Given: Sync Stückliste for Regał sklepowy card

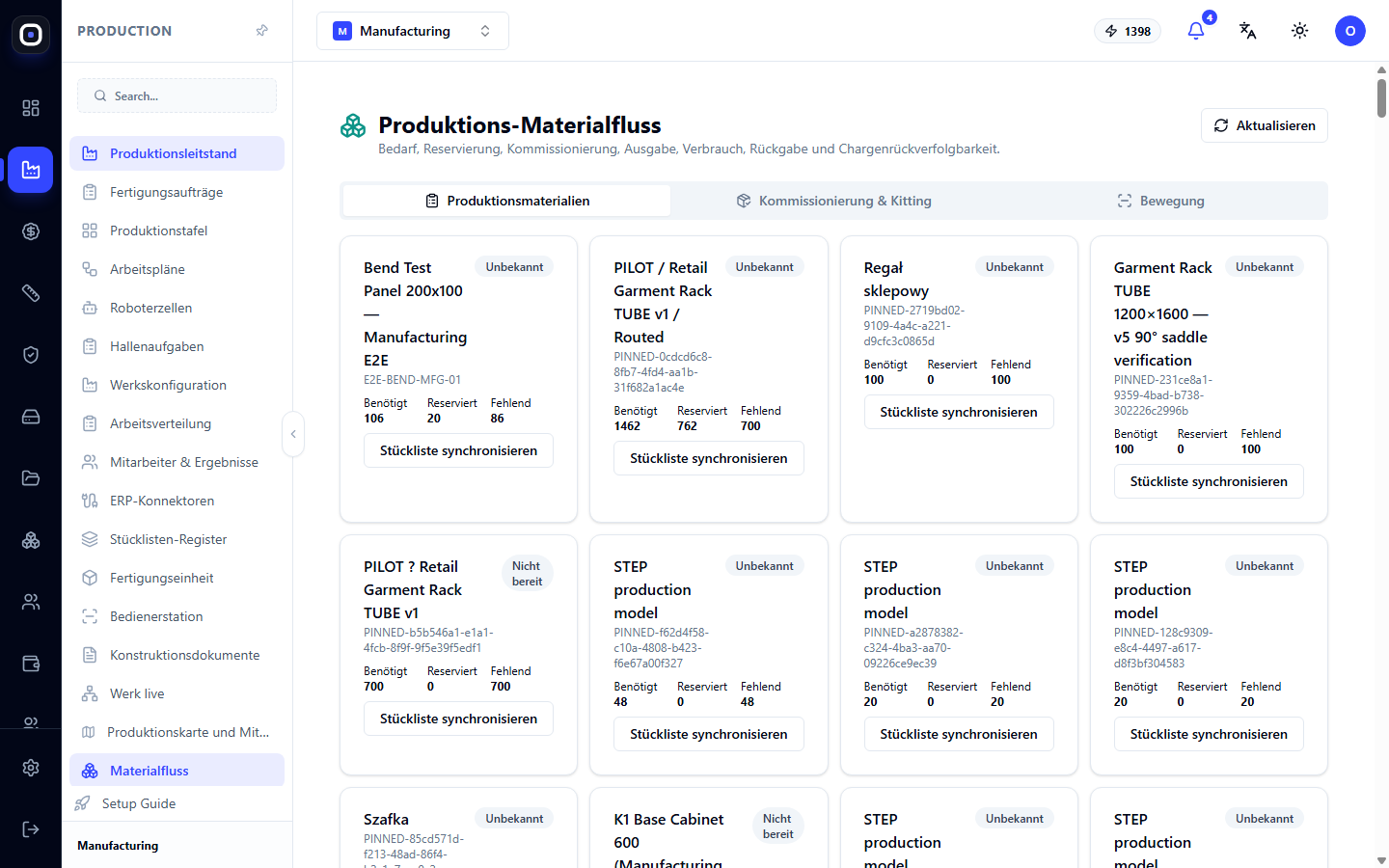Looking at the screenshot, I should 959,412.
